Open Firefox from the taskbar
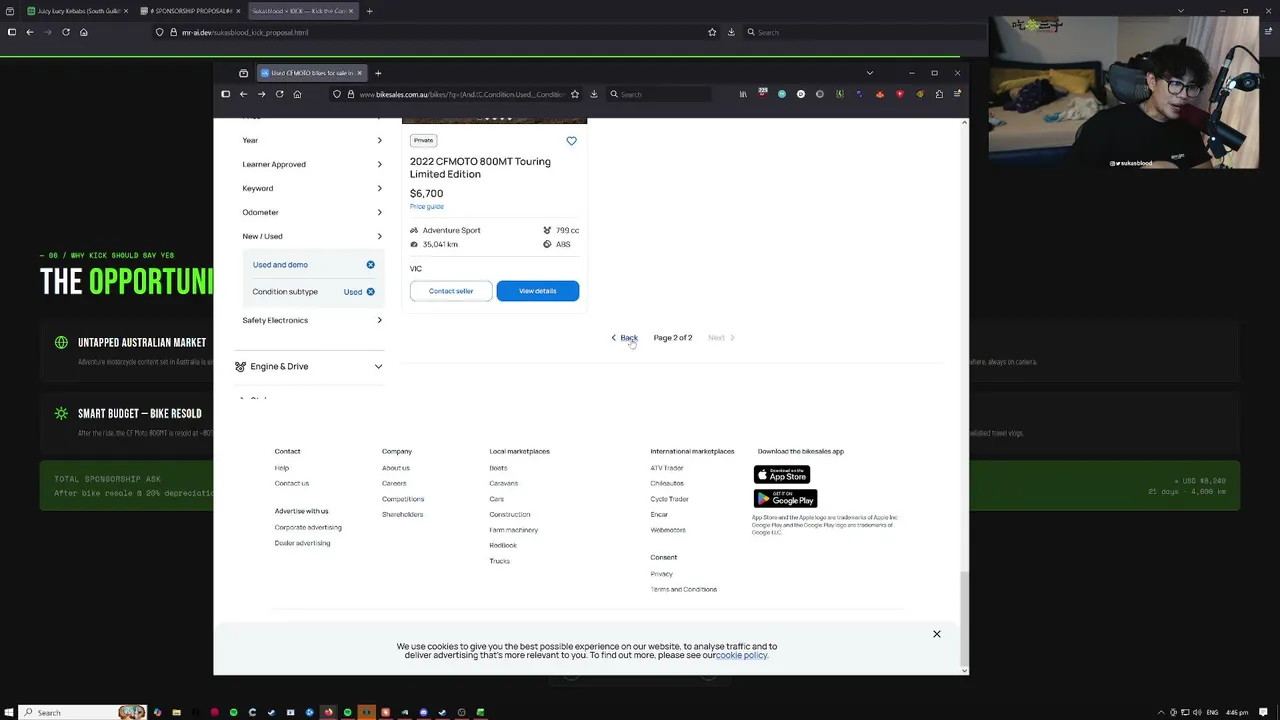Viewport: 1280px width, 720px height. click(x=328, y=712)
